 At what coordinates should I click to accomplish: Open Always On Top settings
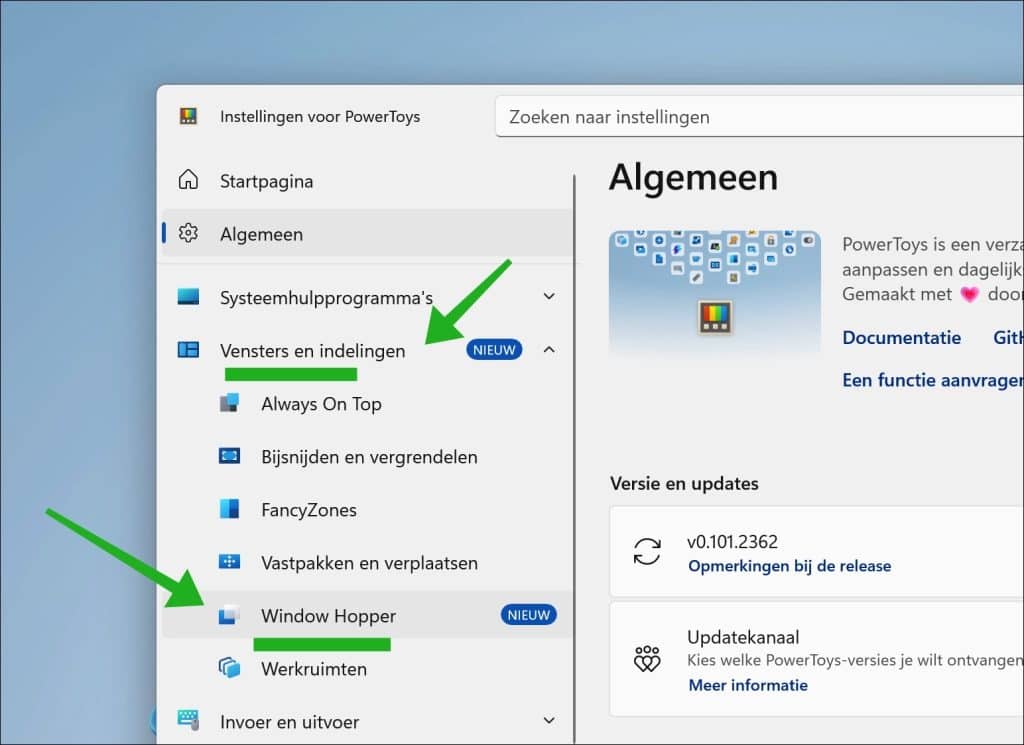point(368,404)
